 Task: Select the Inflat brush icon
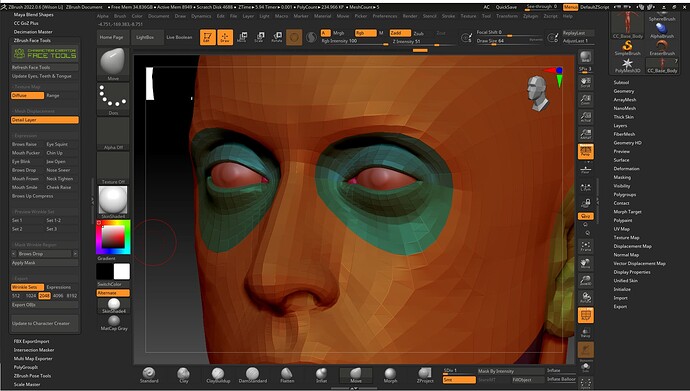click(x=321, y=375)
